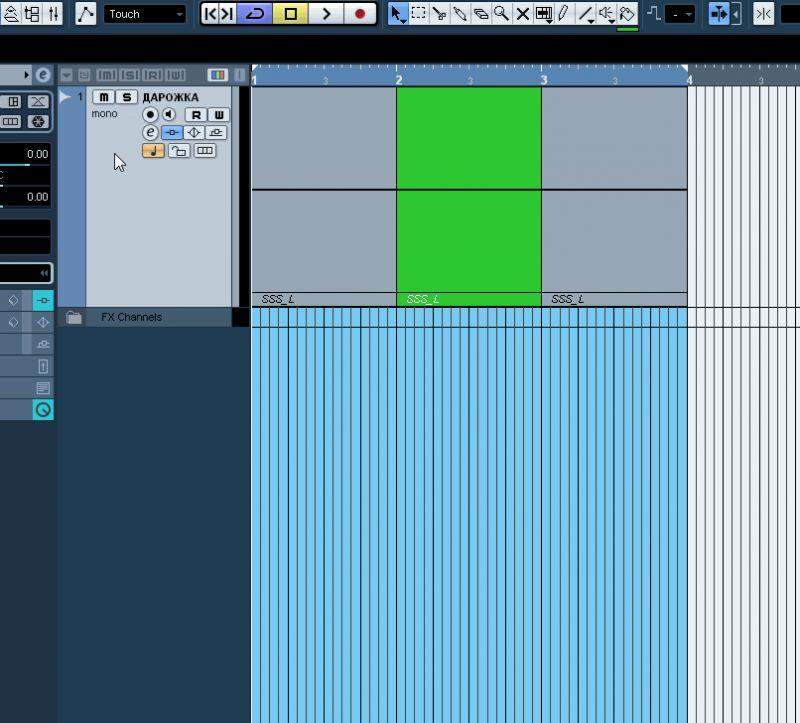800x723 pixels.
Task: Open the FX Channels folder track
Action: 74,318
